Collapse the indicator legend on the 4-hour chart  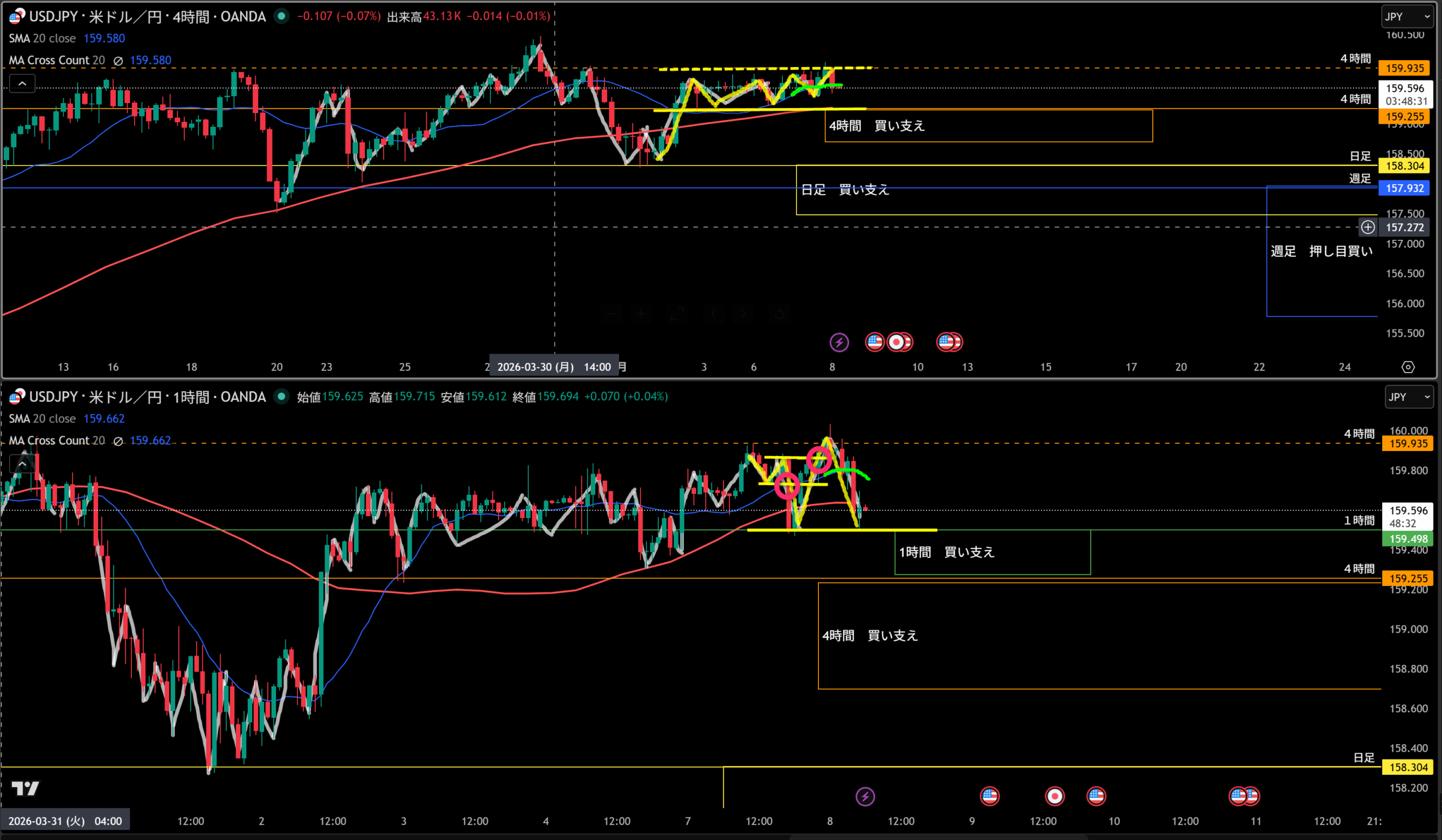23,84
